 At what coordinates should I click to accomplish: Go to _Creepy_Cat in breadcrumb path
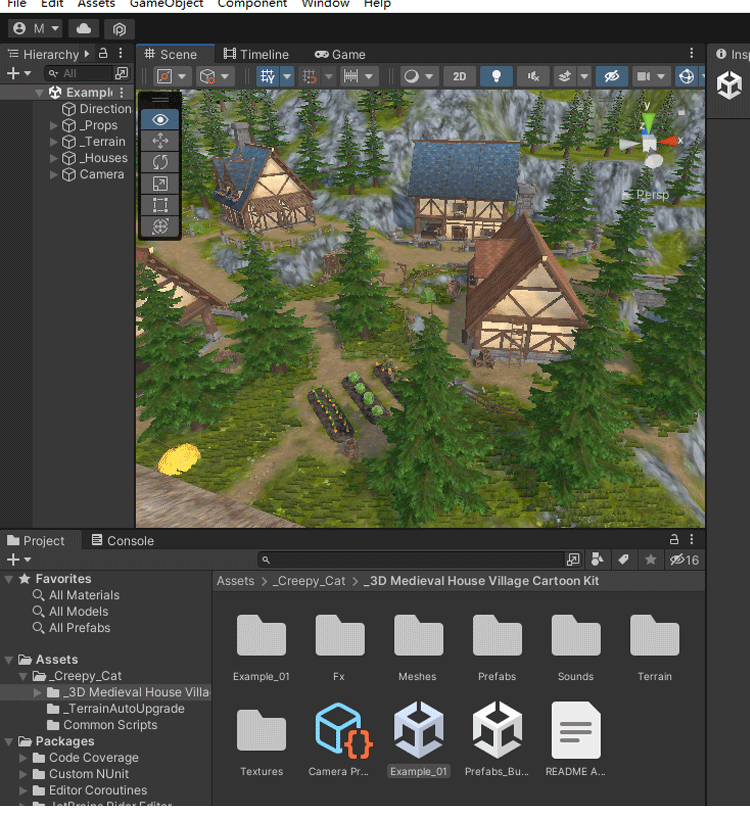pos(309,581)
